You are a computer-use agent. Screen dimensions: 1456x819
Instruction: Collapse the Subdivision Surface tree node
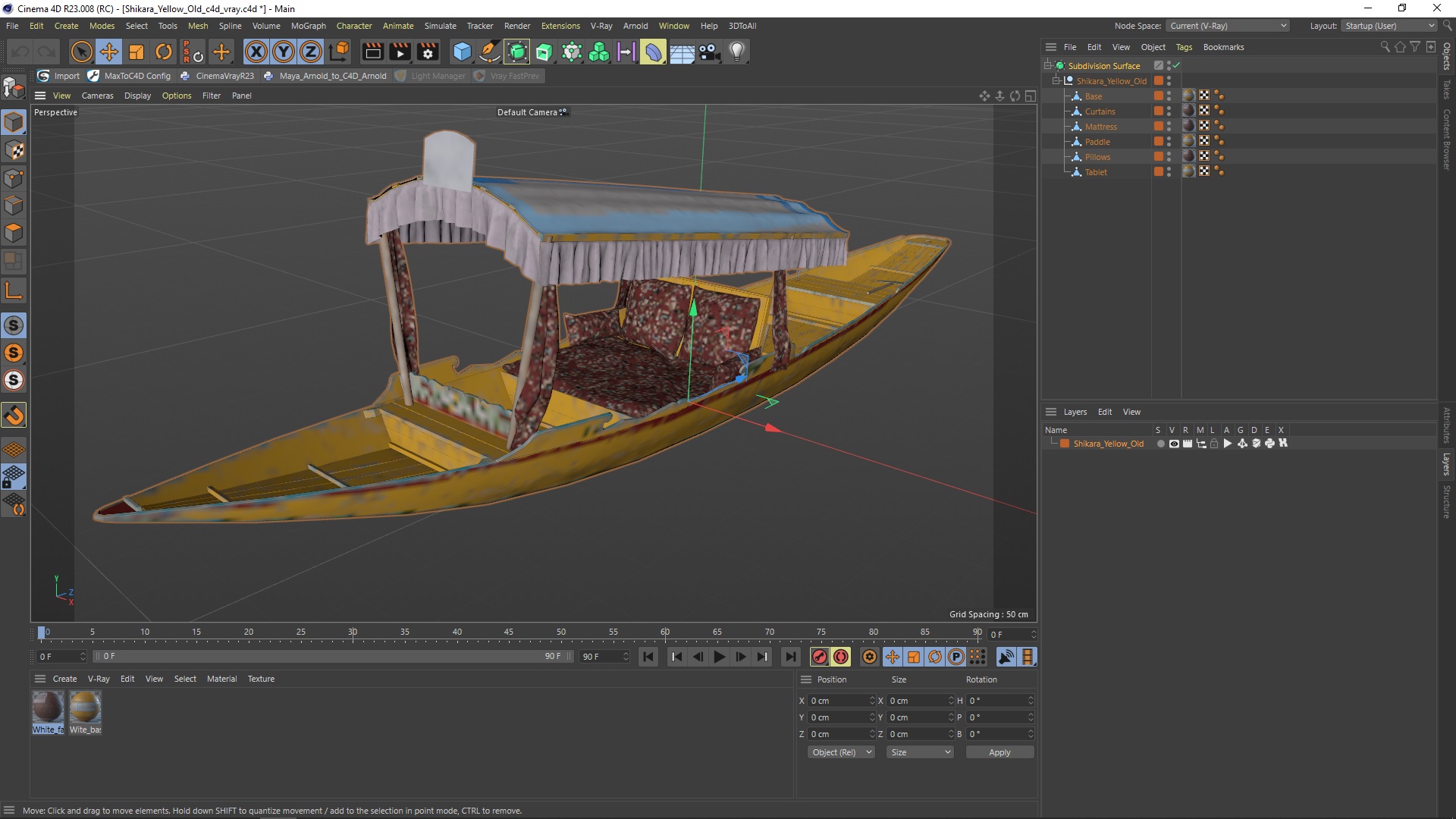point(1048,66)
